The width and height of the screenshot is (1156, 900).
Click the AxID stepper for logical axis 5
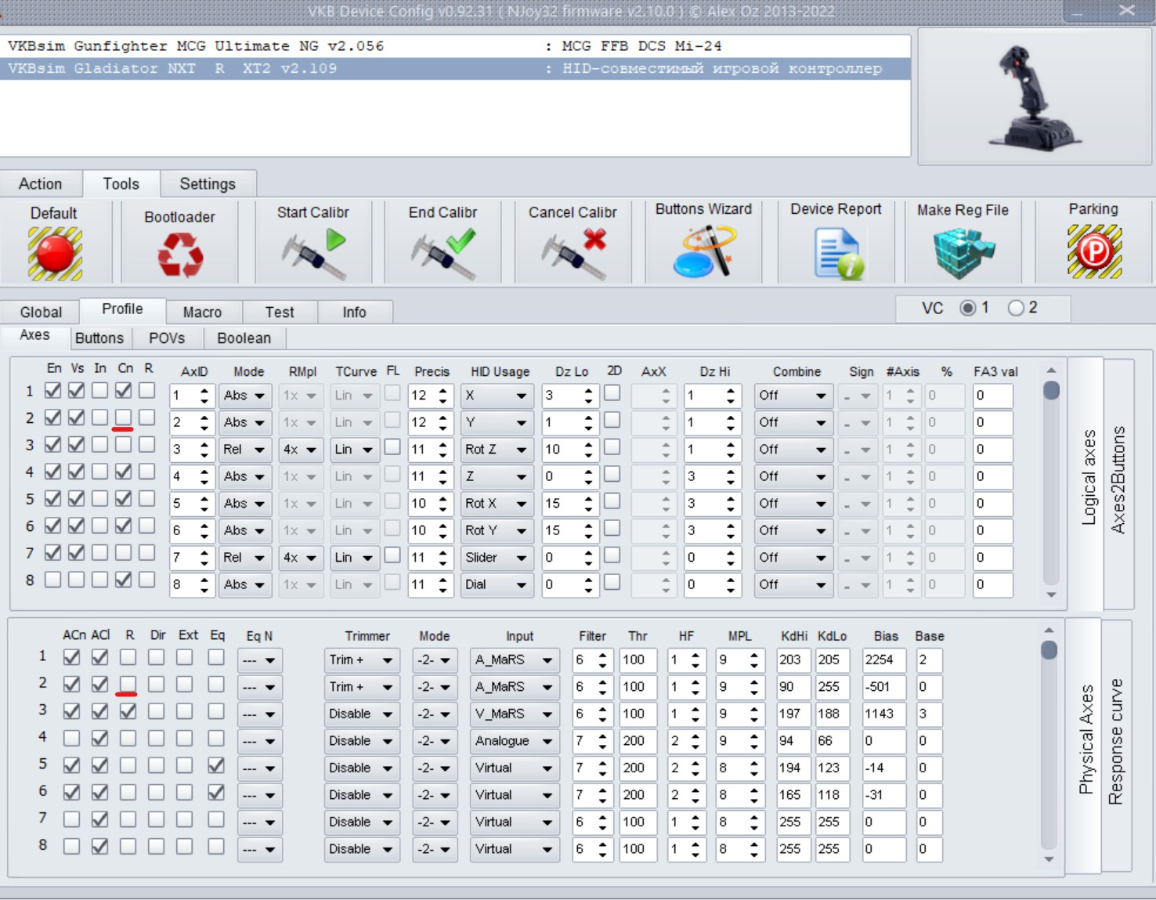click(204, 503)
